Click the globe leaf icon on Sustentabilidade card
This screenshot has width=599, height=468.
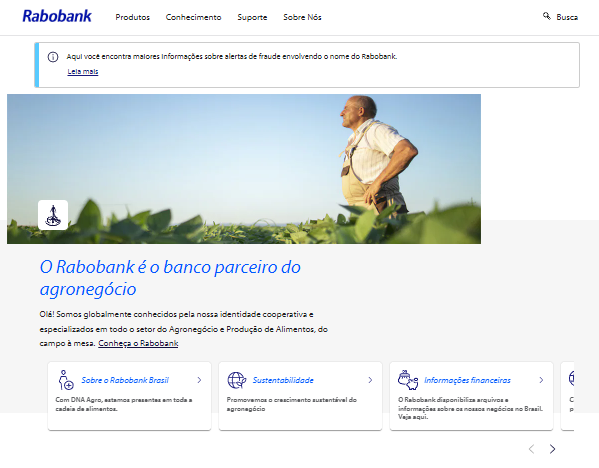[237, 380]
